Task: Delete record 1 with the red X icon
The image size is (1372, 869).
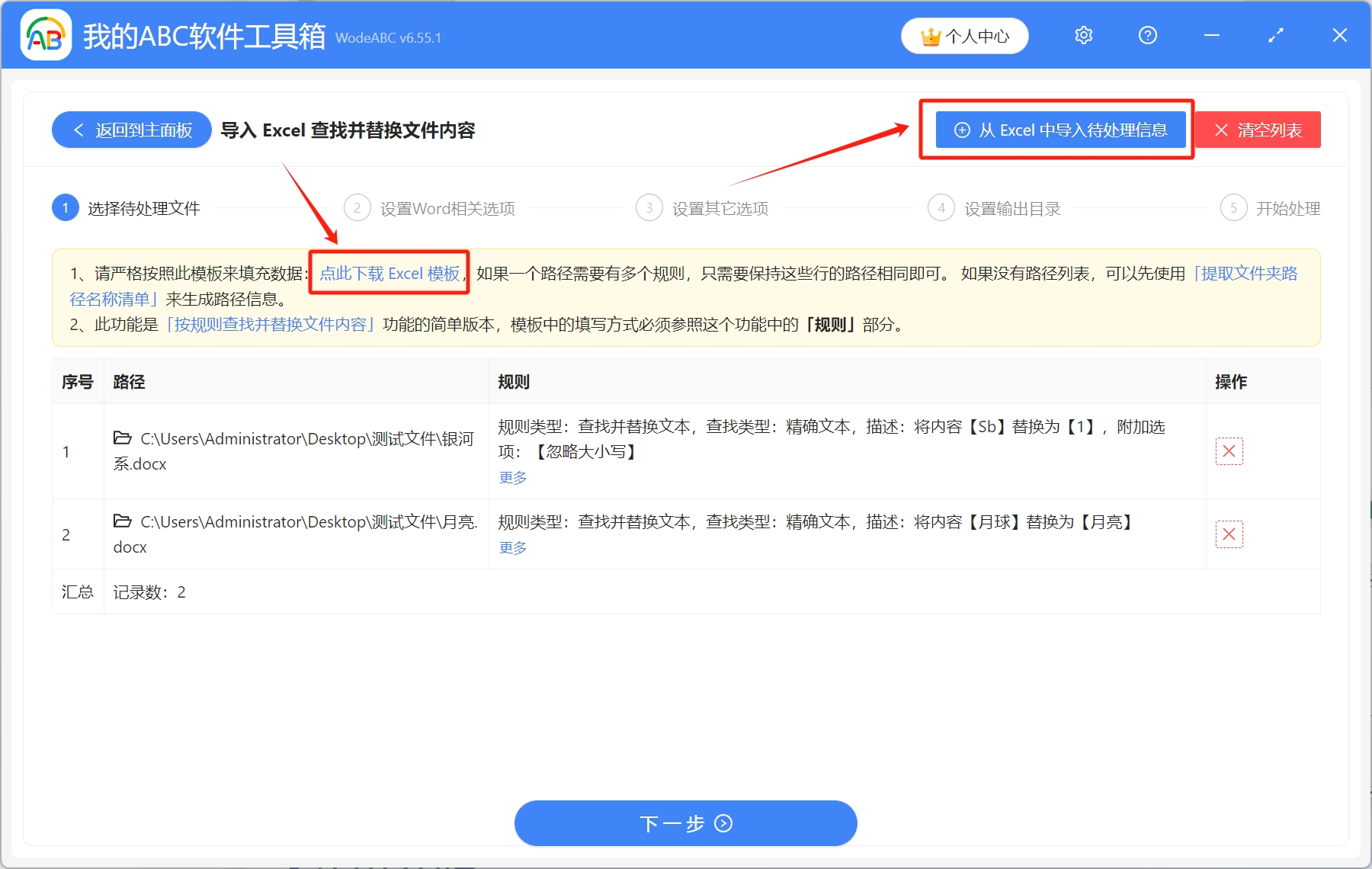Action: tap(1229, 451)
